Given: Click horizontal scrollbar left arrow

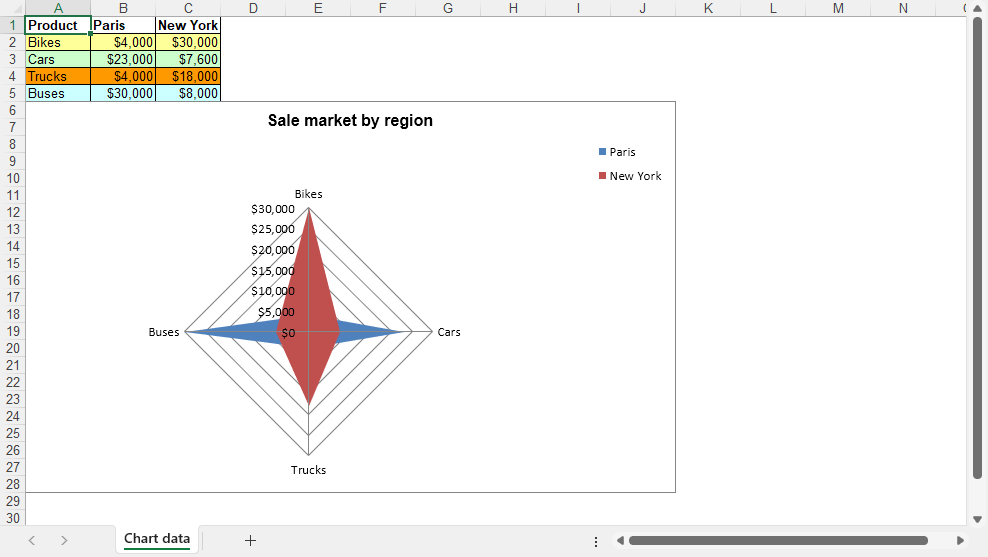Looking at the screenshot, I should 620,541.
